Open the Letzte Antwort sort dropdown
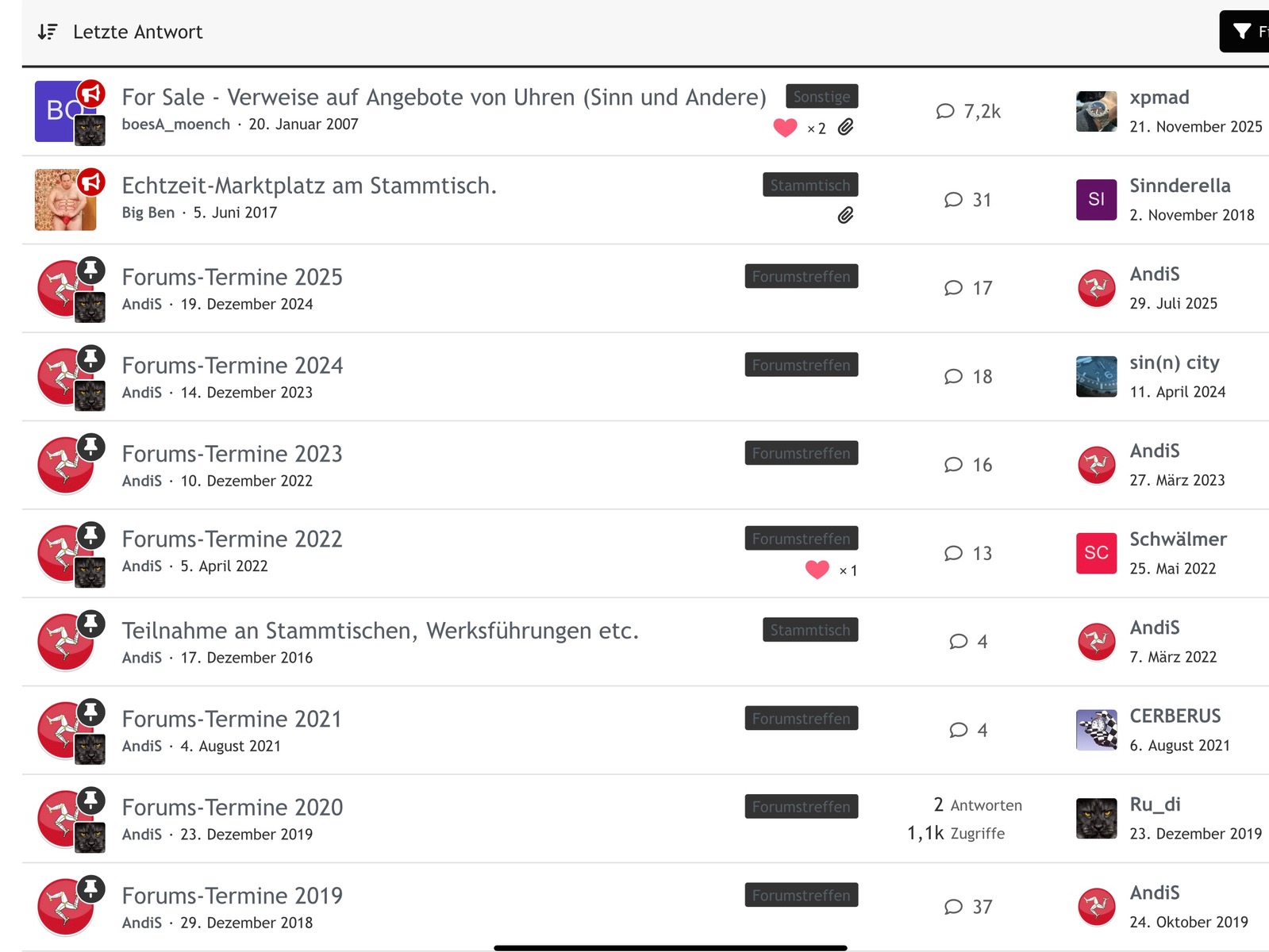Image resolution: width=1269 pixels, height=952 pixels. coord(138,32)
